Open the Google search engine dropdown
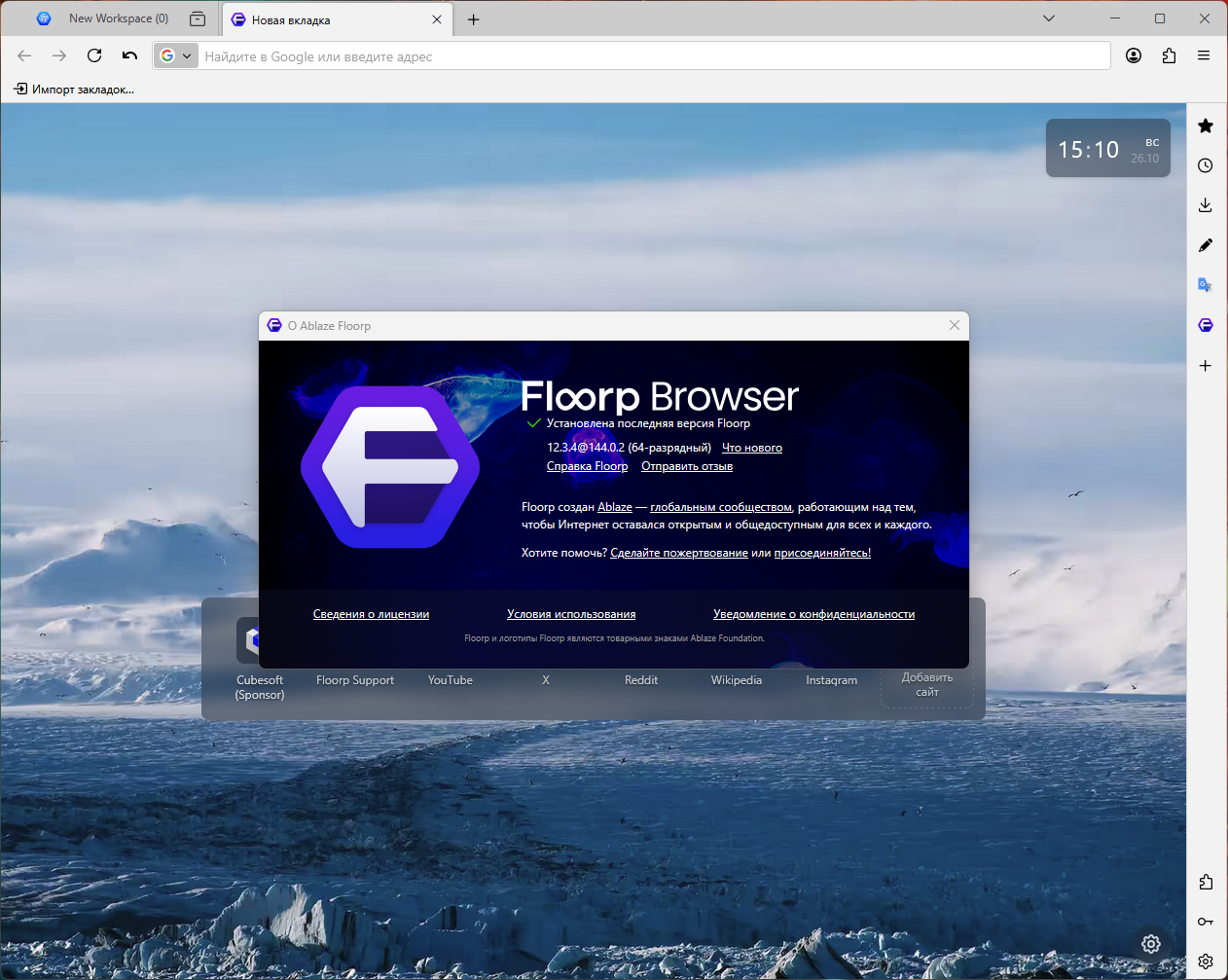The image size is (1228, 980). pos(176,55)
